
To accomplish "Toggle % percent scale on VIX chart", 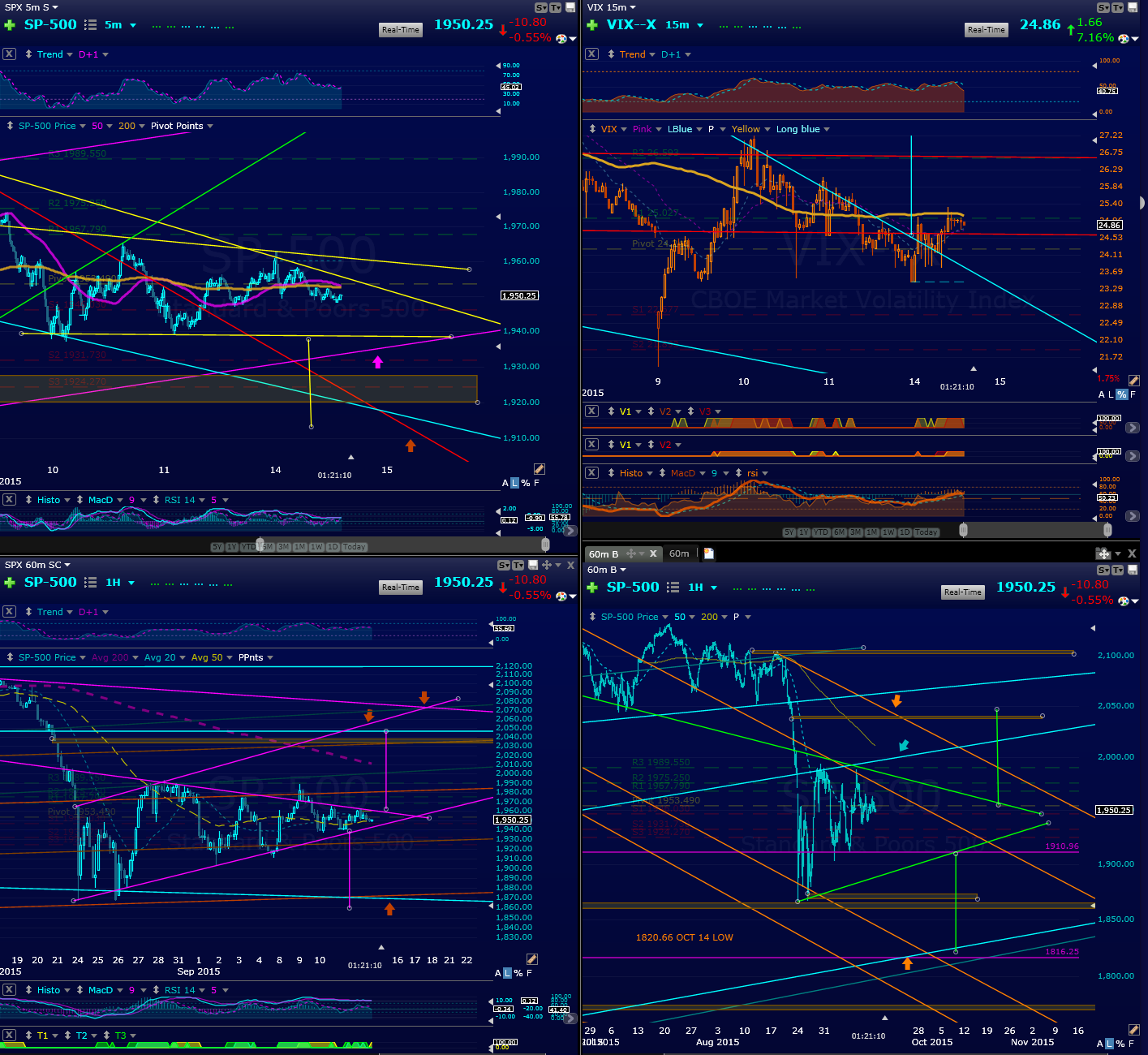I will [1121, 394].
